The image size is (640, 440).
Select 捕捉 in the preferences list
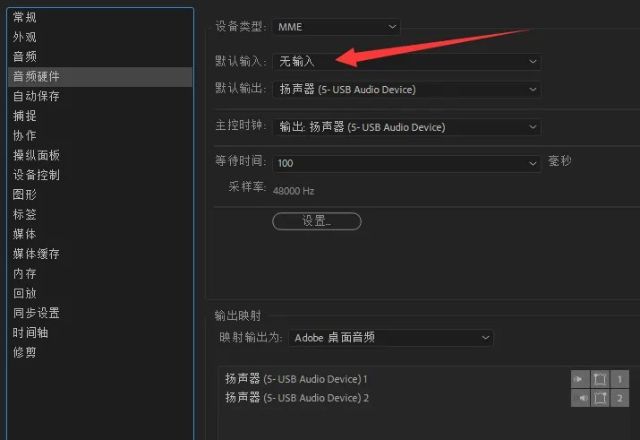[100, 116]
